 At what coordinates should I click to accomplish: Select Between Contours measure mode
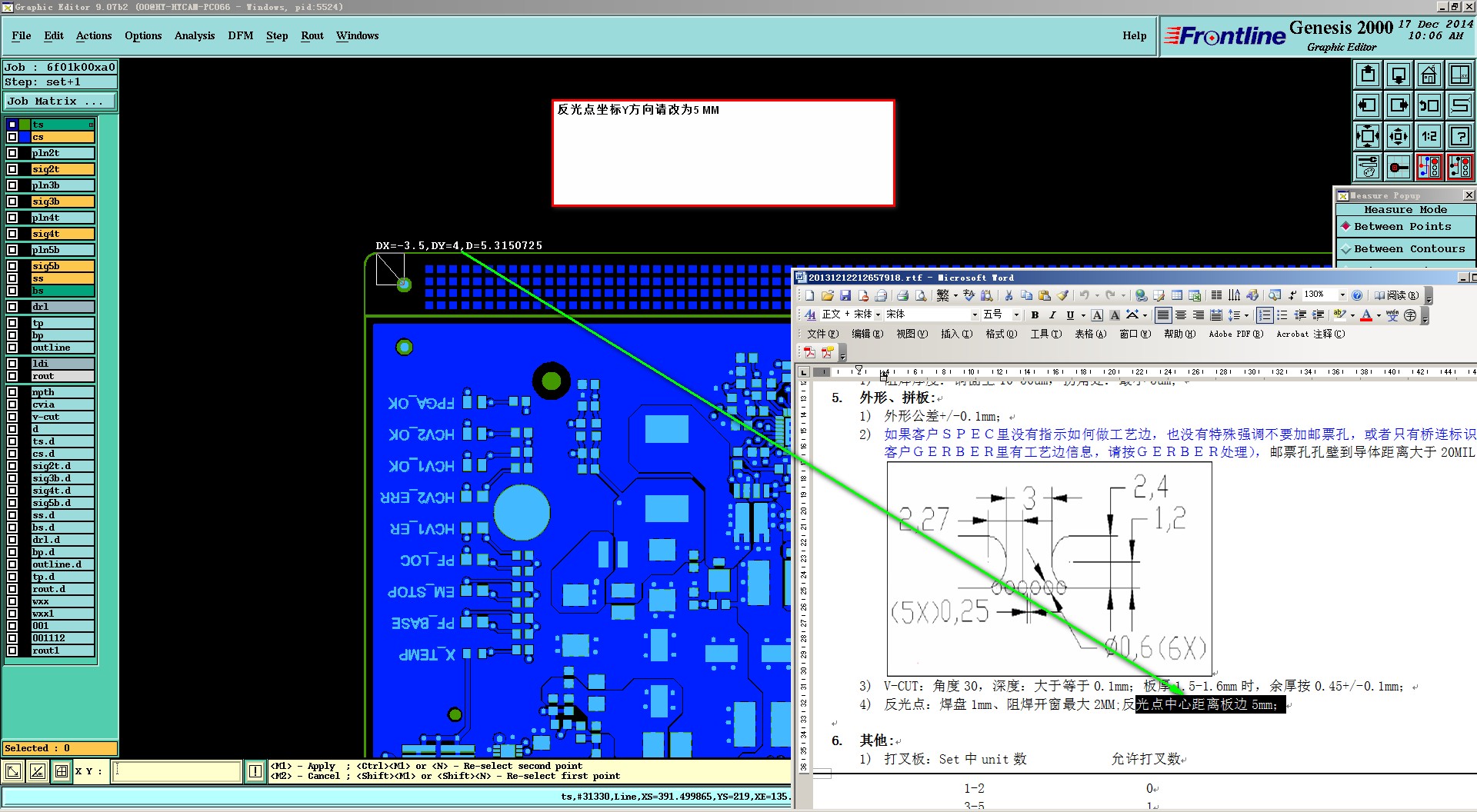pos(1405,249)
